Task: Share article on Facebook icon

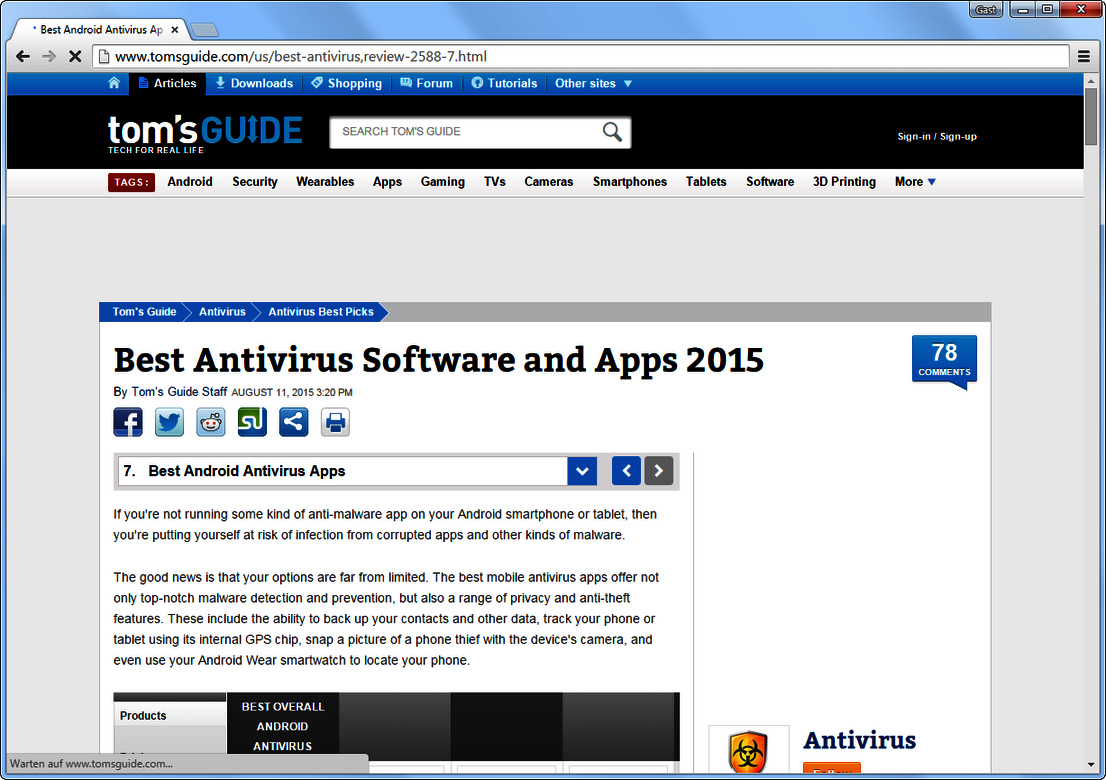Action: pyautogui.click(x=128, y=422)
